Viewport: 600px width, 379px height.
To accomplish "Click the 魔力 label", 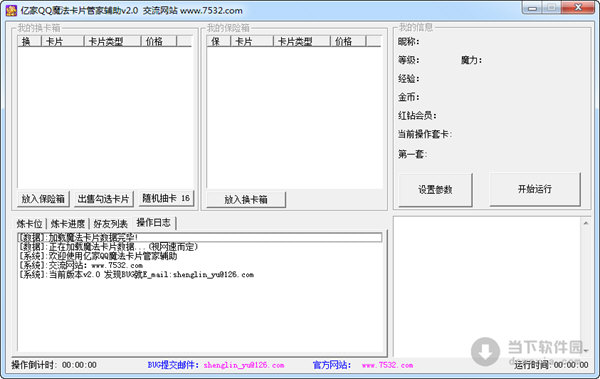I will click(x=471, y=60).
